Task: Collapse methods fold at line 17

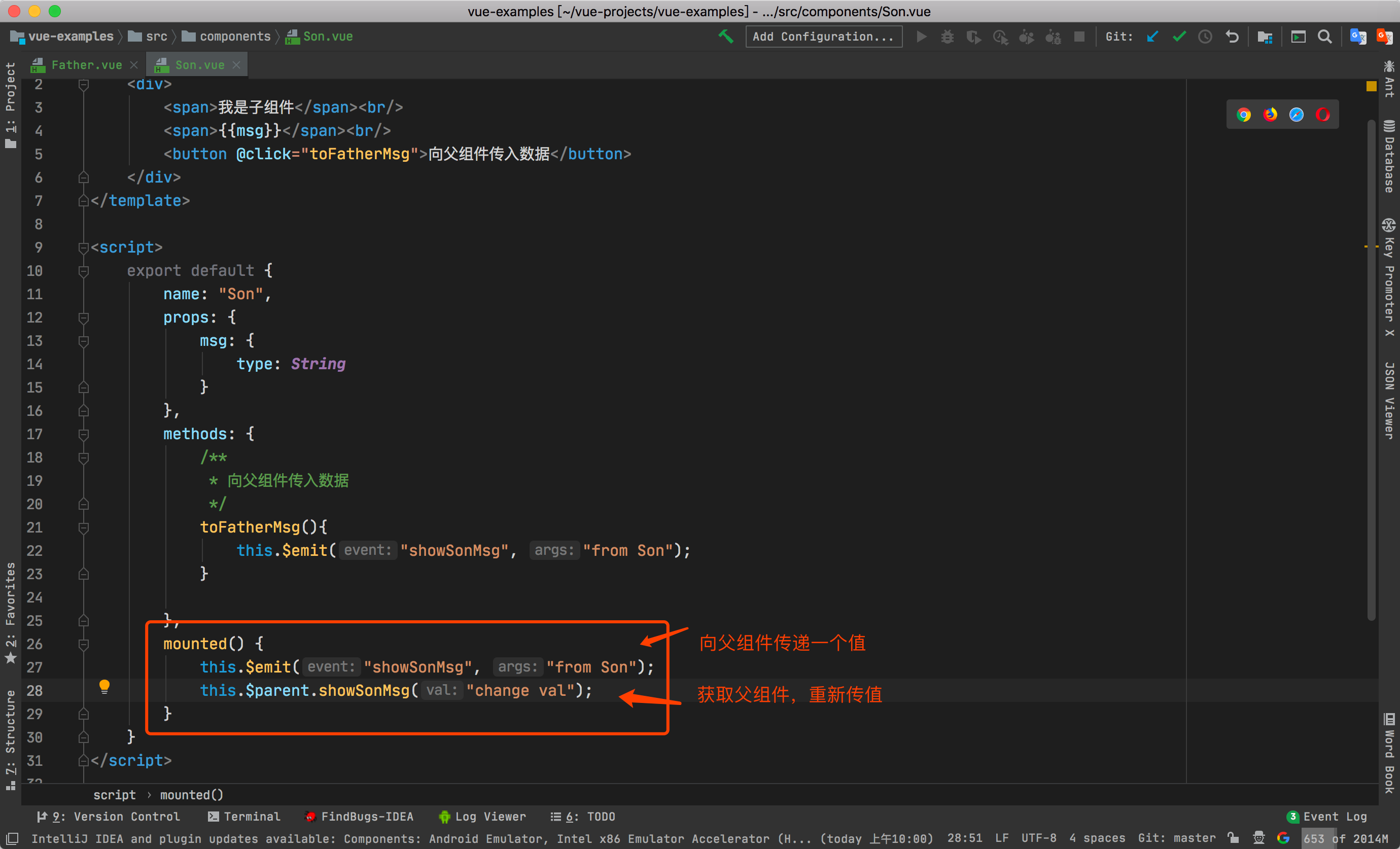Action: [83, 434]
